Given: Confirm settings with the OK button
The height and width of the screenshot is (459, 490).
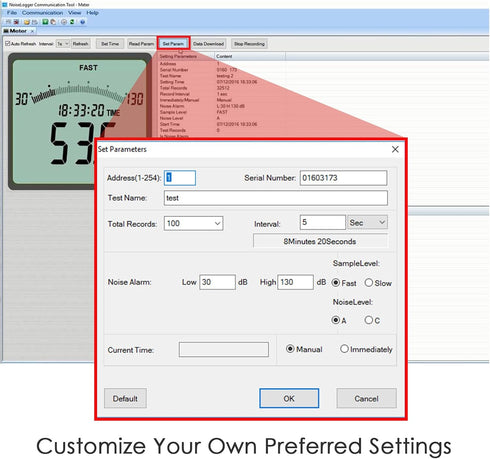Looking at the screenshot, I should click(x=289, y=398).
